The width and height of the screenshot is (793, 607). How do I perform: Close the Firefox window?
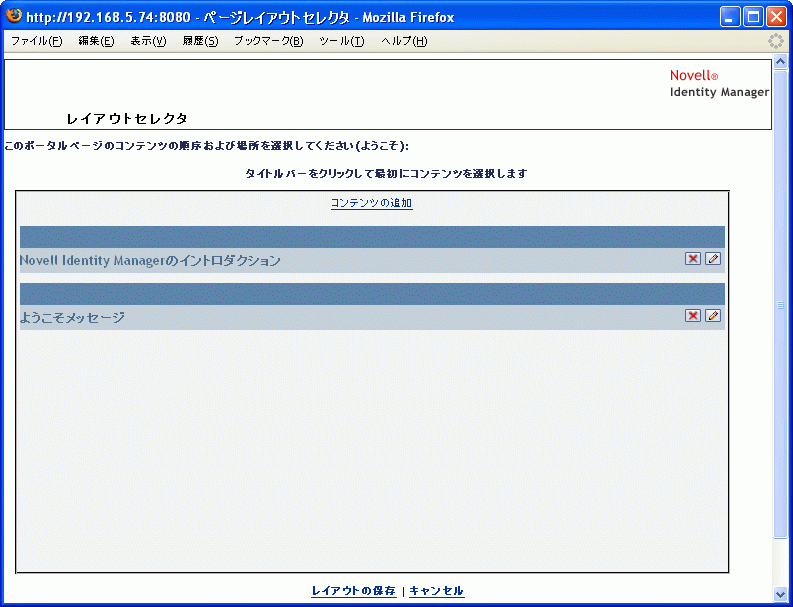(776, 17)
